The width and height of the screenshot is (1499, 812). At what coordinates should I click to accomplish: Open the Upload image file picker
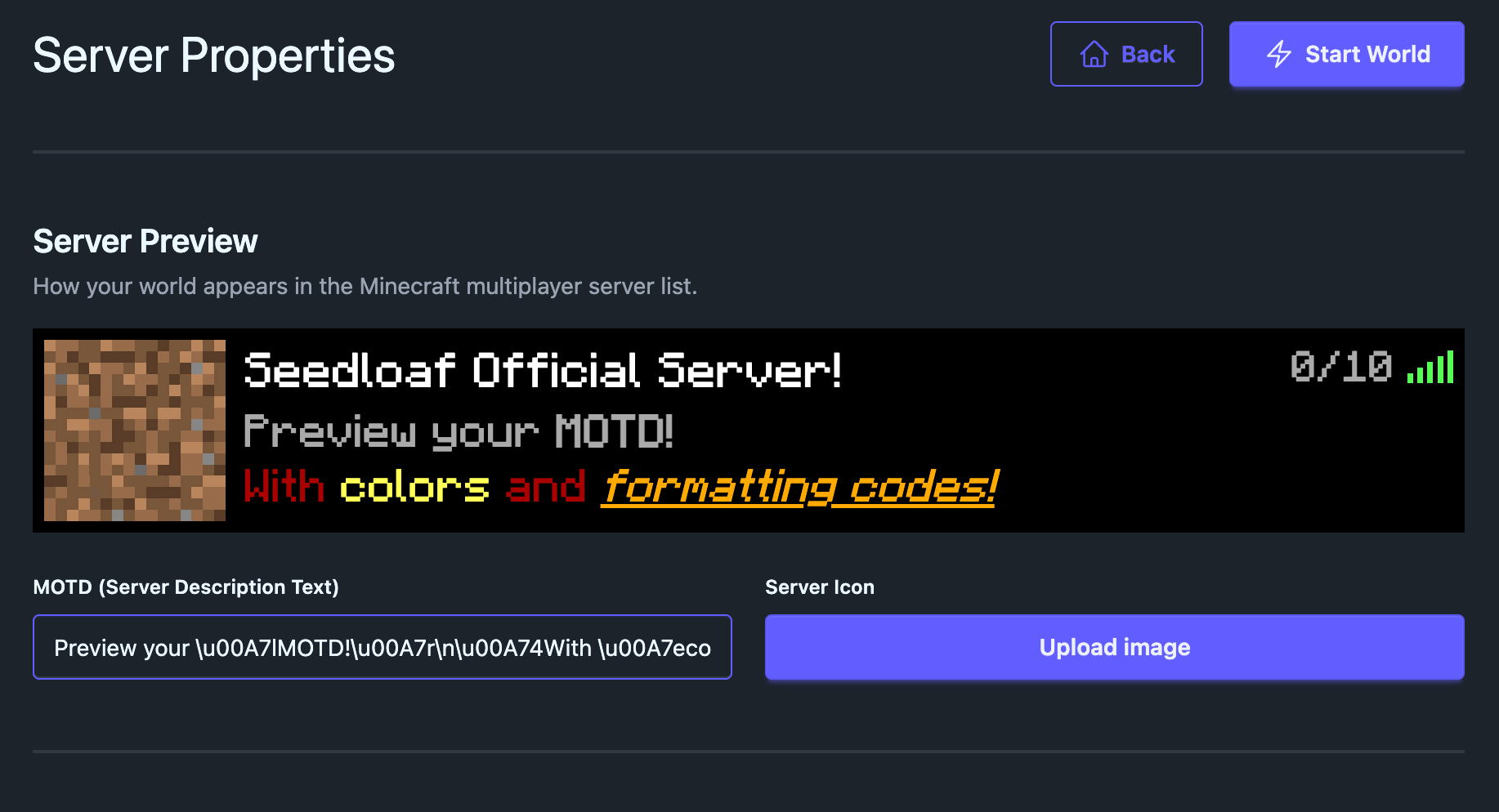[x=1114, y=647]
